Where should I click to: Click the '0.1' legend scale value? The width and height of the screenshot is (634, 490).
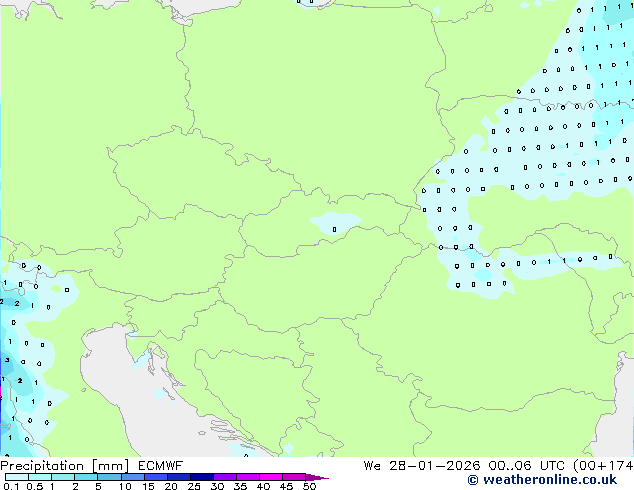[11, 486]
